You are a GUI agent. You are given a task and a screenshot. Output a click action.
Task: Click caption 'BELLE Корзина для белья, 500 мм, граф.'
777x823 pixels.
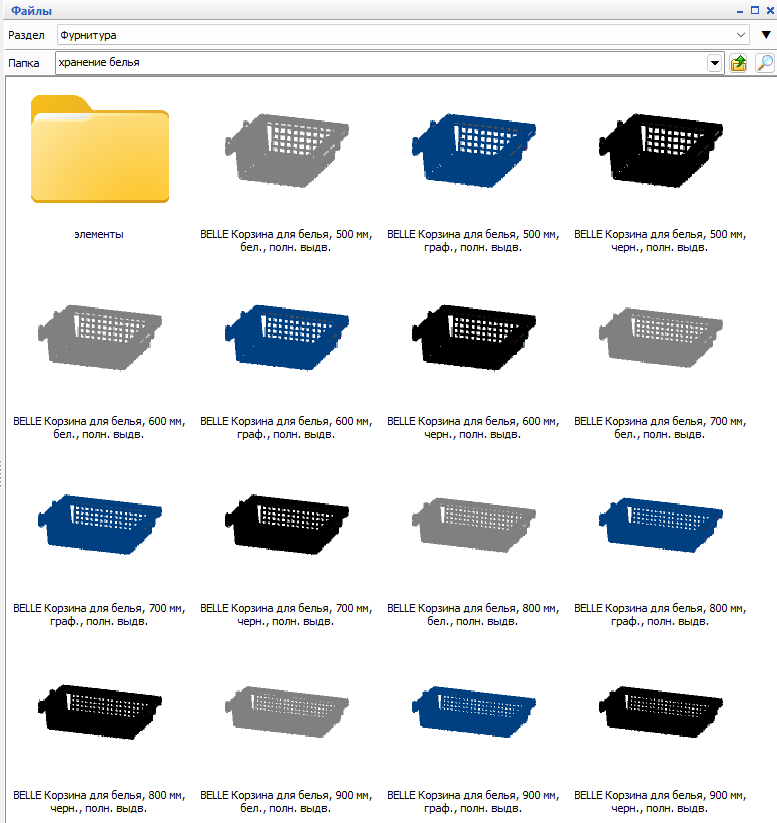[473, 241]
